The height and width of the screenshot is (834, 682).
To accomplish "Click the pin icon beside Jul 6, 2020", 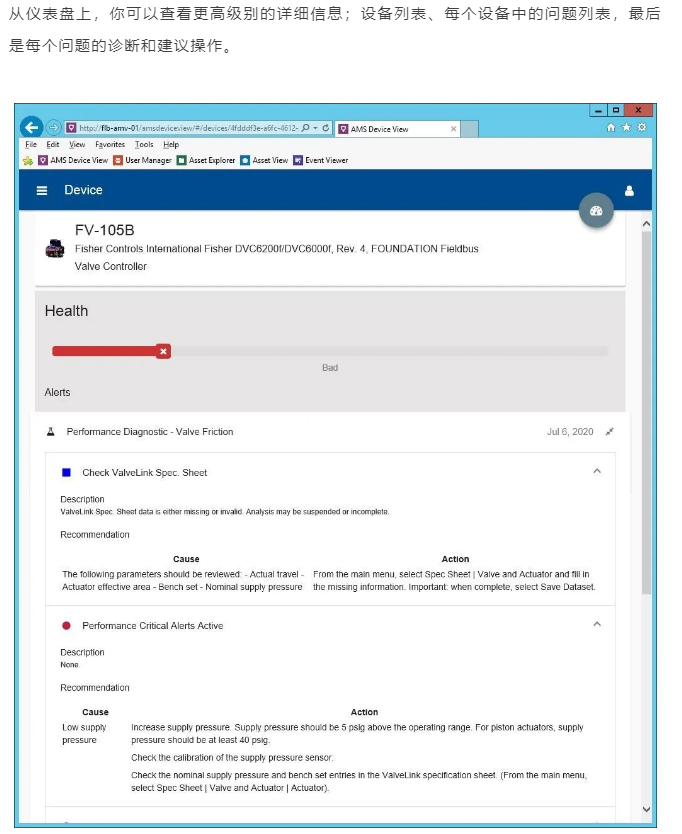I will pos(610,431).
